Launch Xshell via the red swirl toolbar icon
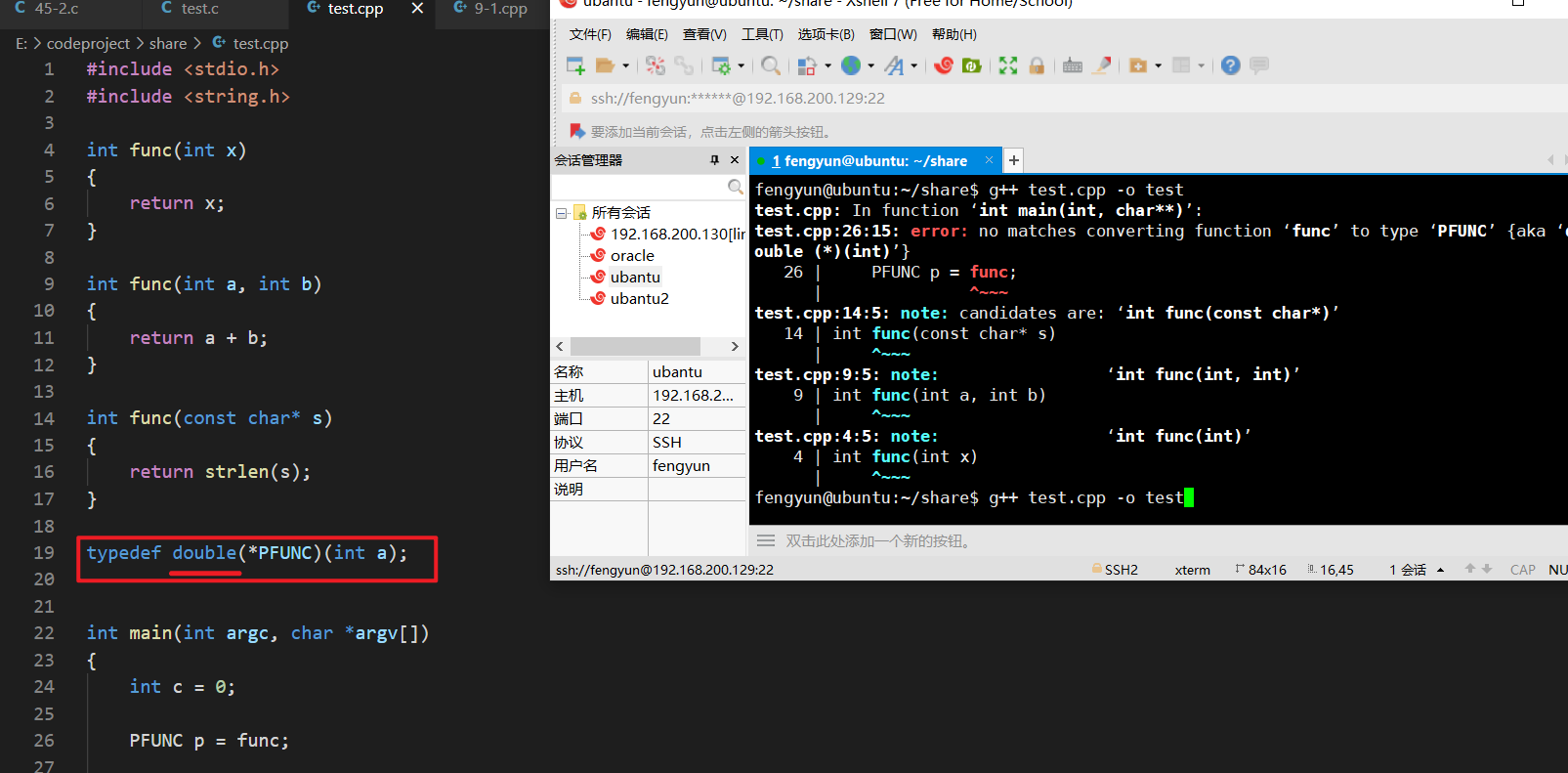This screenshot has height=773, width=1568. click(x=944, y=65)
